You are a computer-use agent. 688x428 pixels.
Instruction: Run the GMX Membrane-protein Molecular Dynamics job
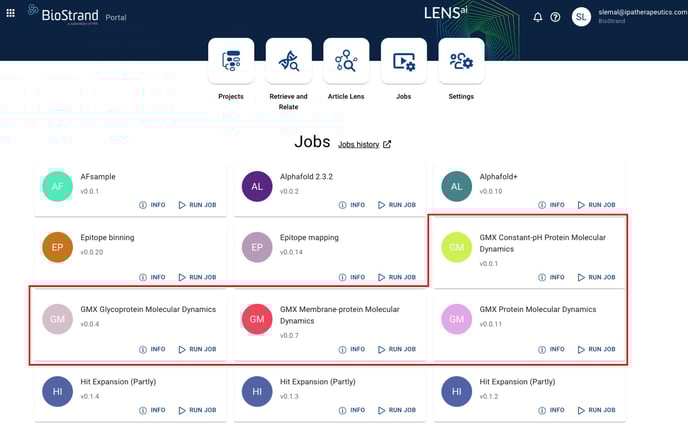coord(397,349)
